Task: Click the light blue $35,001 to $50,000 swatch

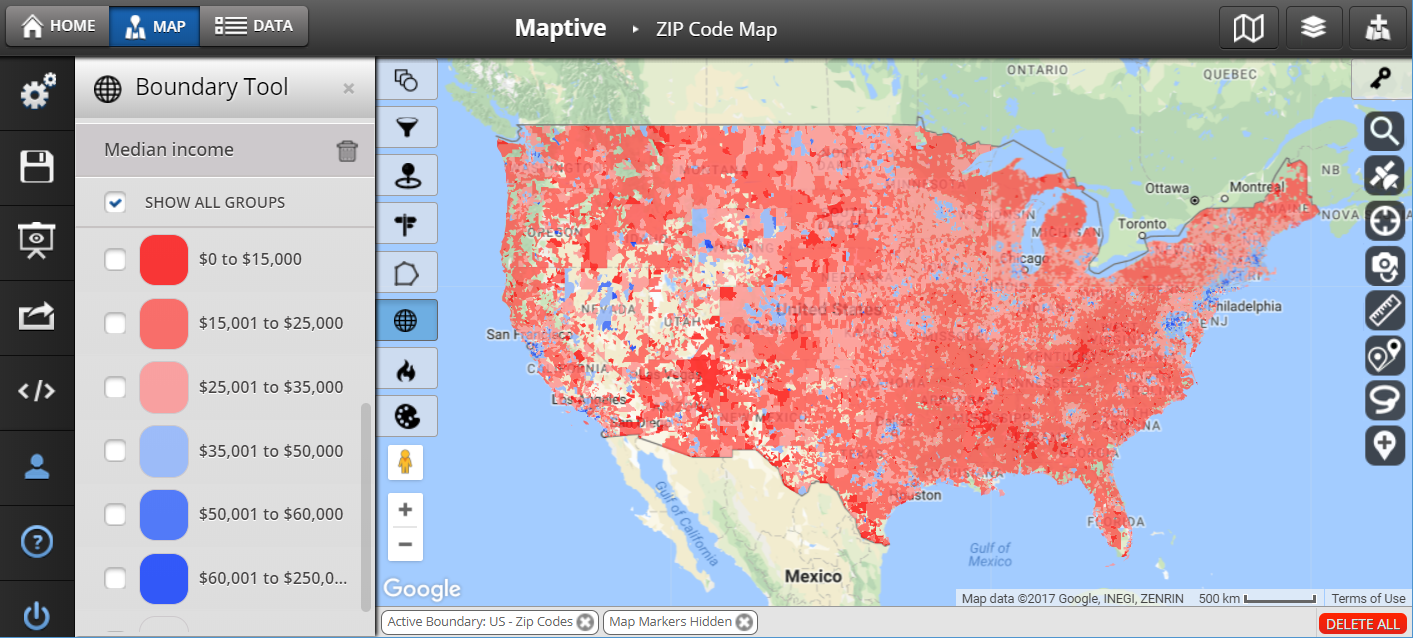Action: pos(164,451)
